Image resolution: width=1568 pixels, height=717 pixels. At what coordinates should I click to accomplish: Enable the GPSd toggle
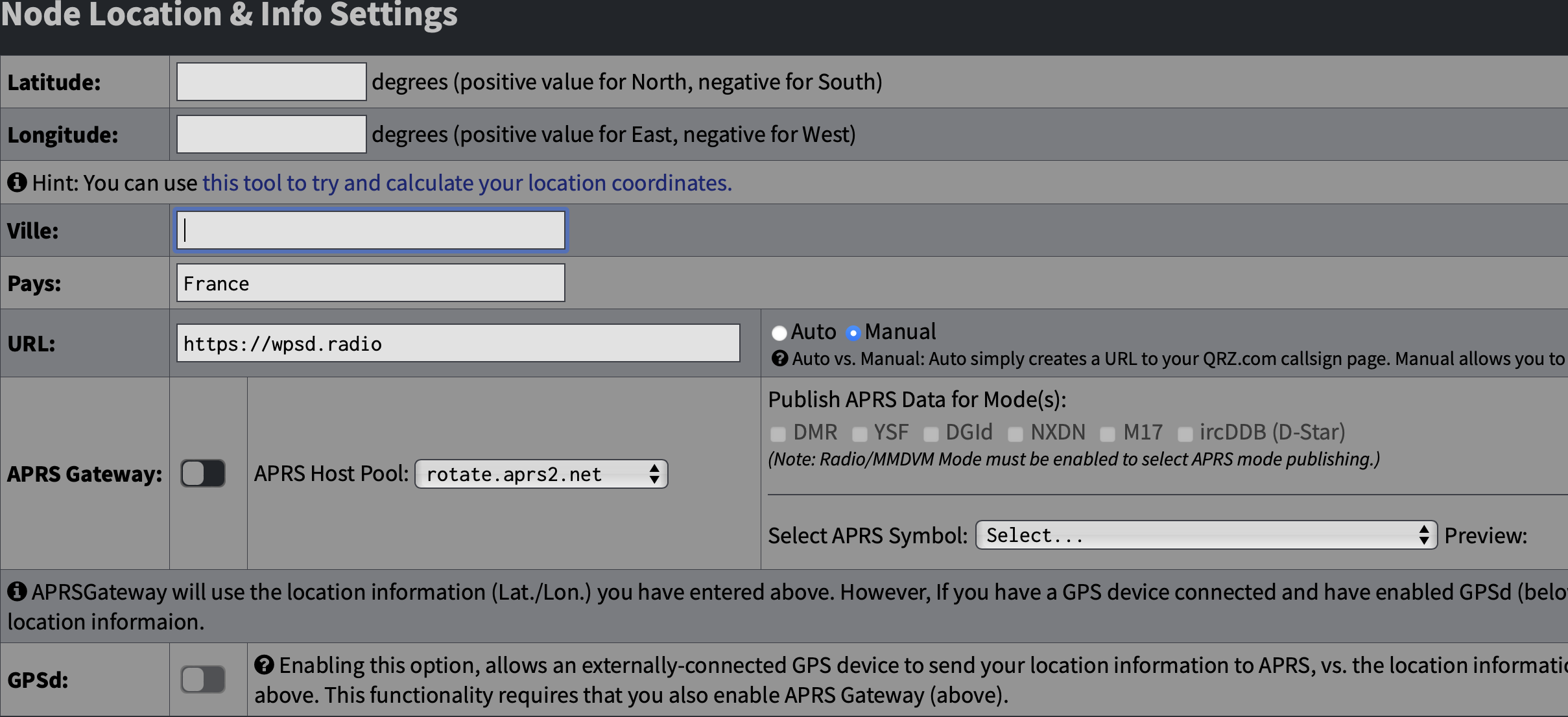pos(203,679)
